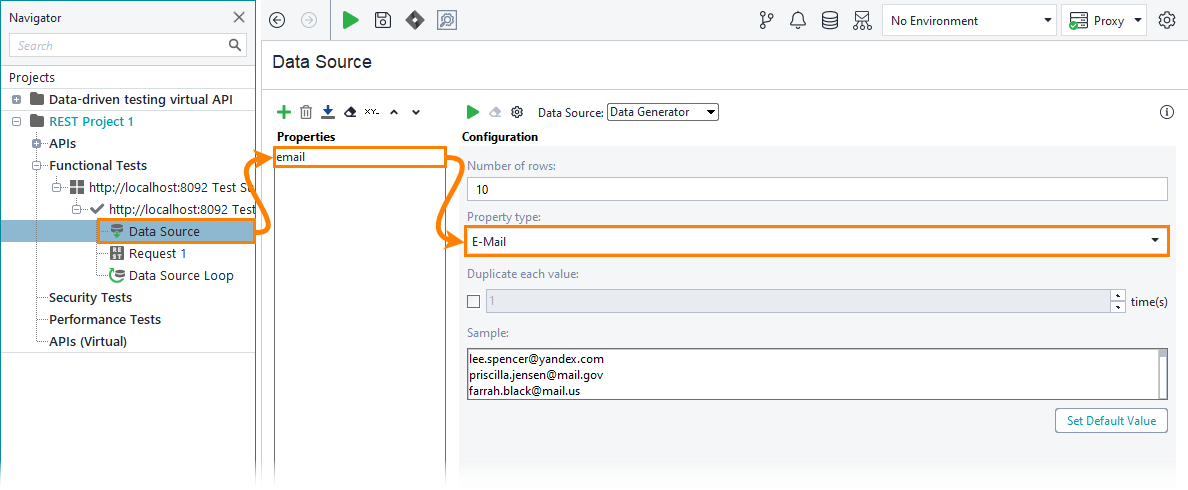The image size is (1188, 490).
Task: Open the Data Source type dropdown (Data Generator)
Action: pyautogui.click(x=663, y=112)
